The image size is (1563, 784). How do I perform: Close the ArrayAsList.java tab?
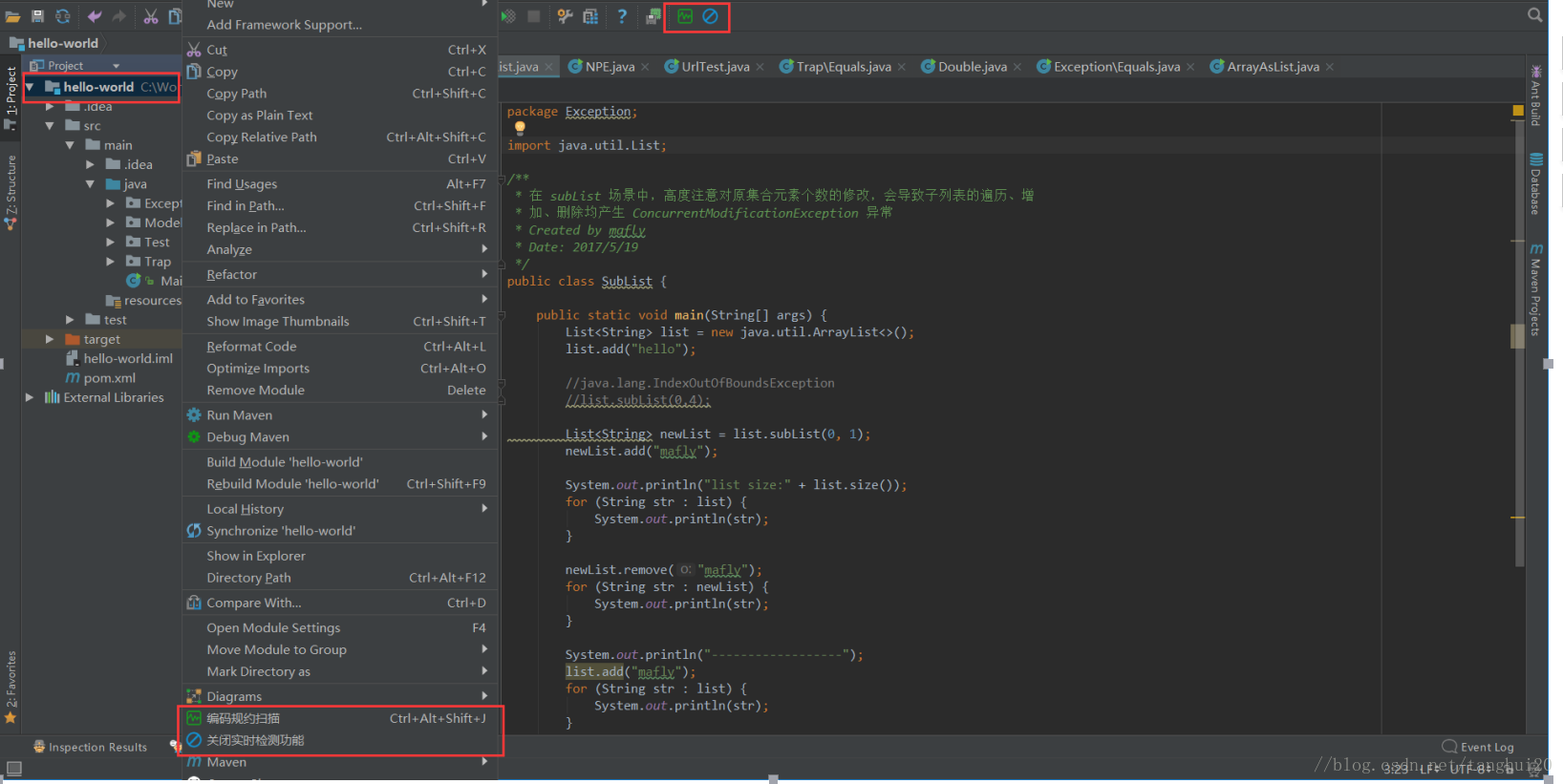[x=1330, y=67]
